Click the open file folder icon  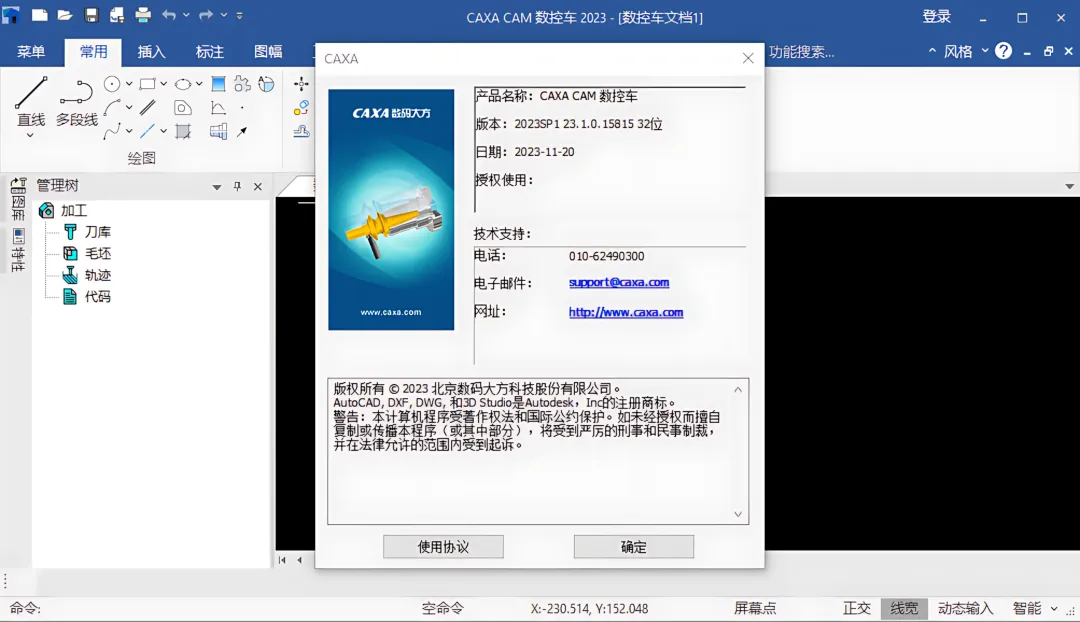coord(65,15)
